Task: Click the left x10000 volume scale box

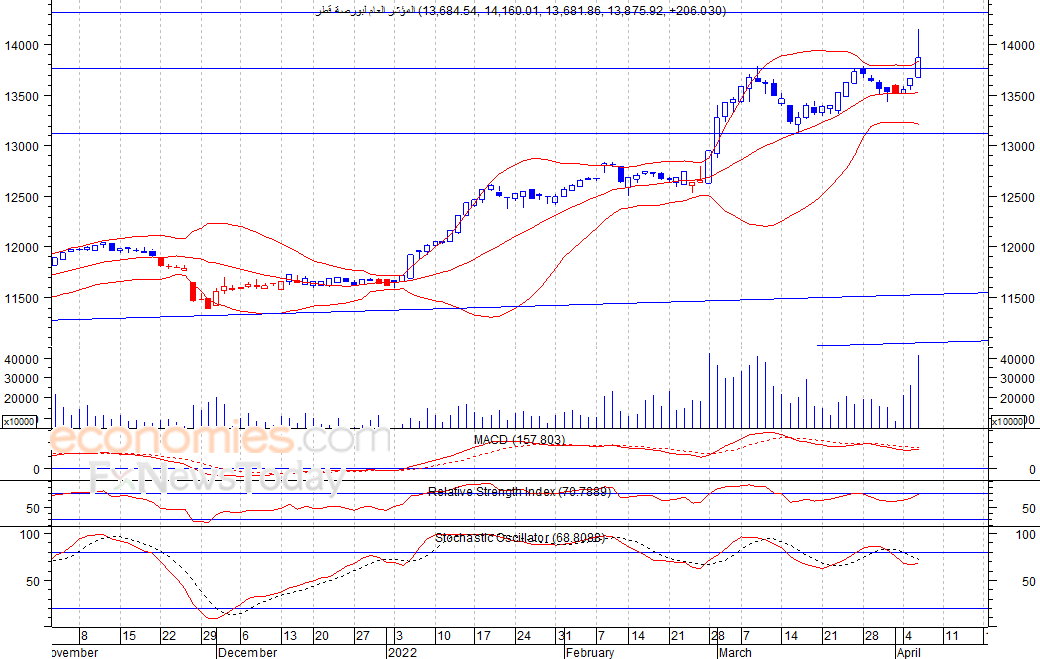Action: click(x=19, y=422)
